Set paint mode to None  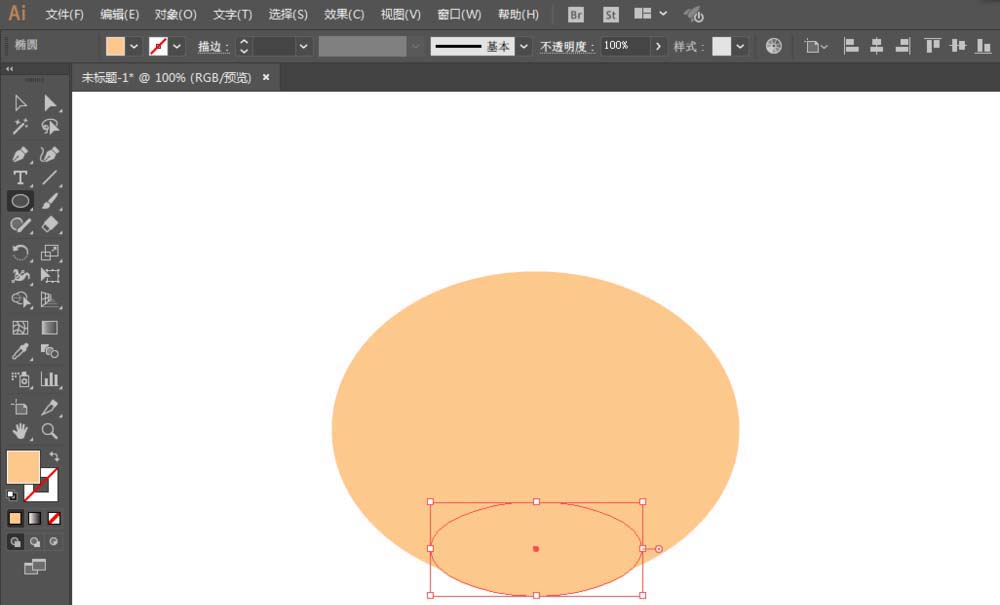tap(54, 518)
